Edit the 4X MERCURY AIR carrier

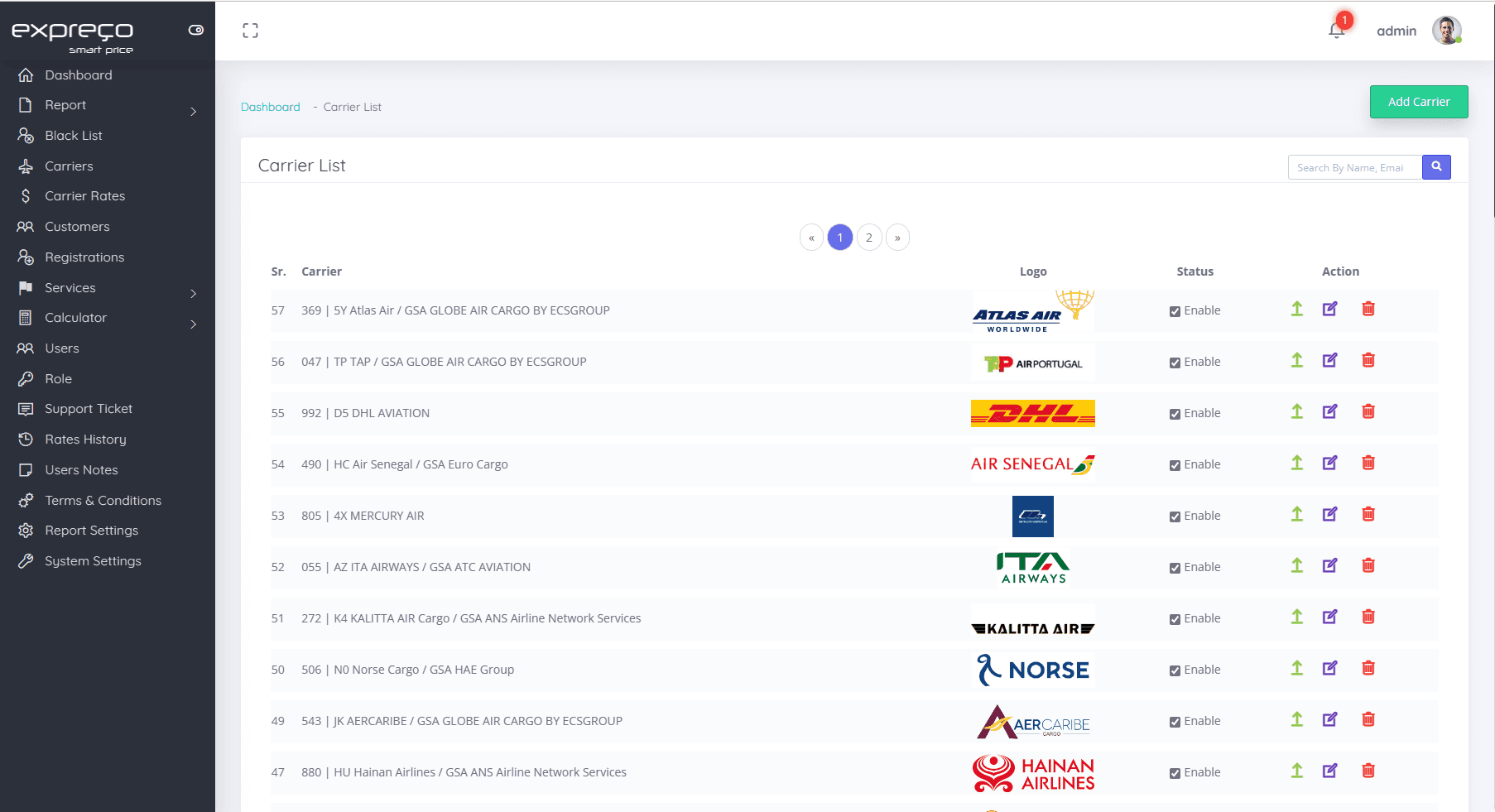pos(1330,514)
